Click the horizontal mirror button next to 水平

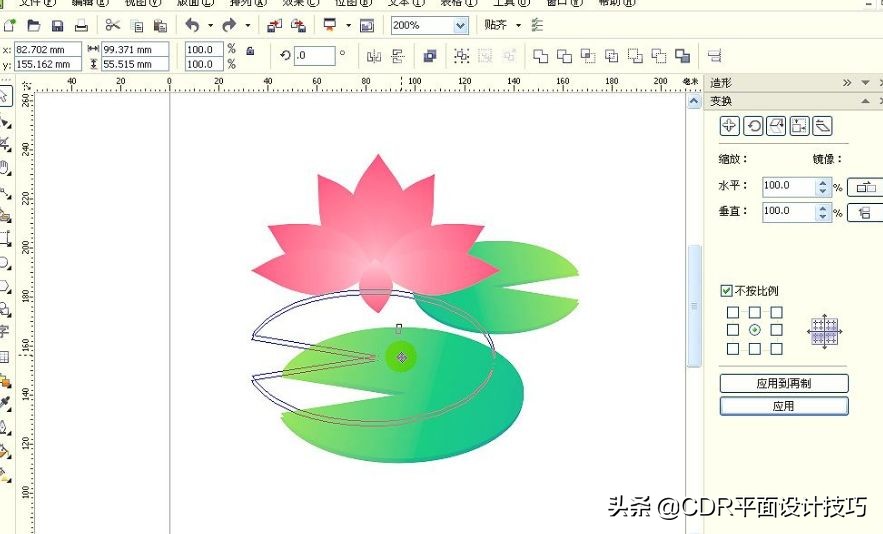[866, 187]
